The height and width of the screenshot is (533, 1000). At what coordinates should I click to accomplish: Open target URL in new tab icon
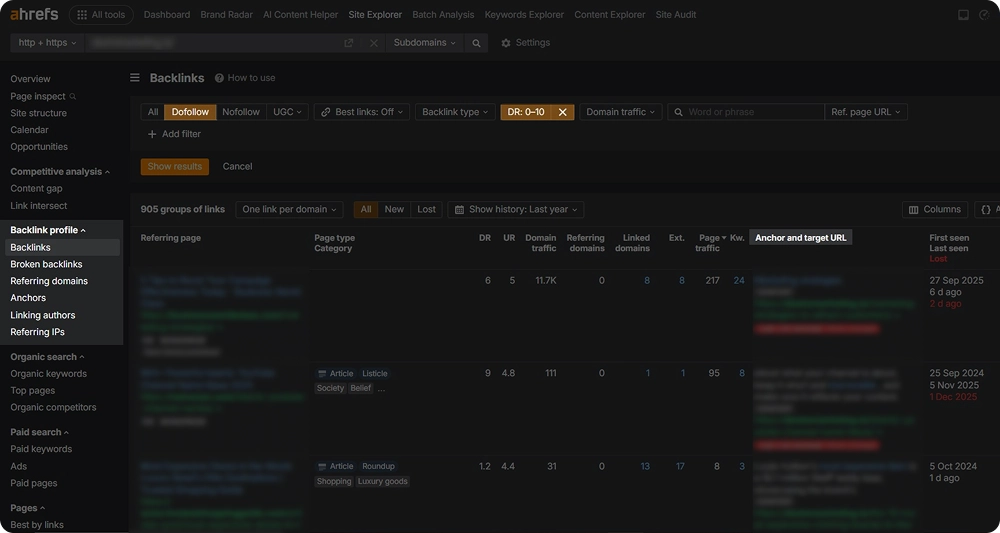(x=348, y=43)
